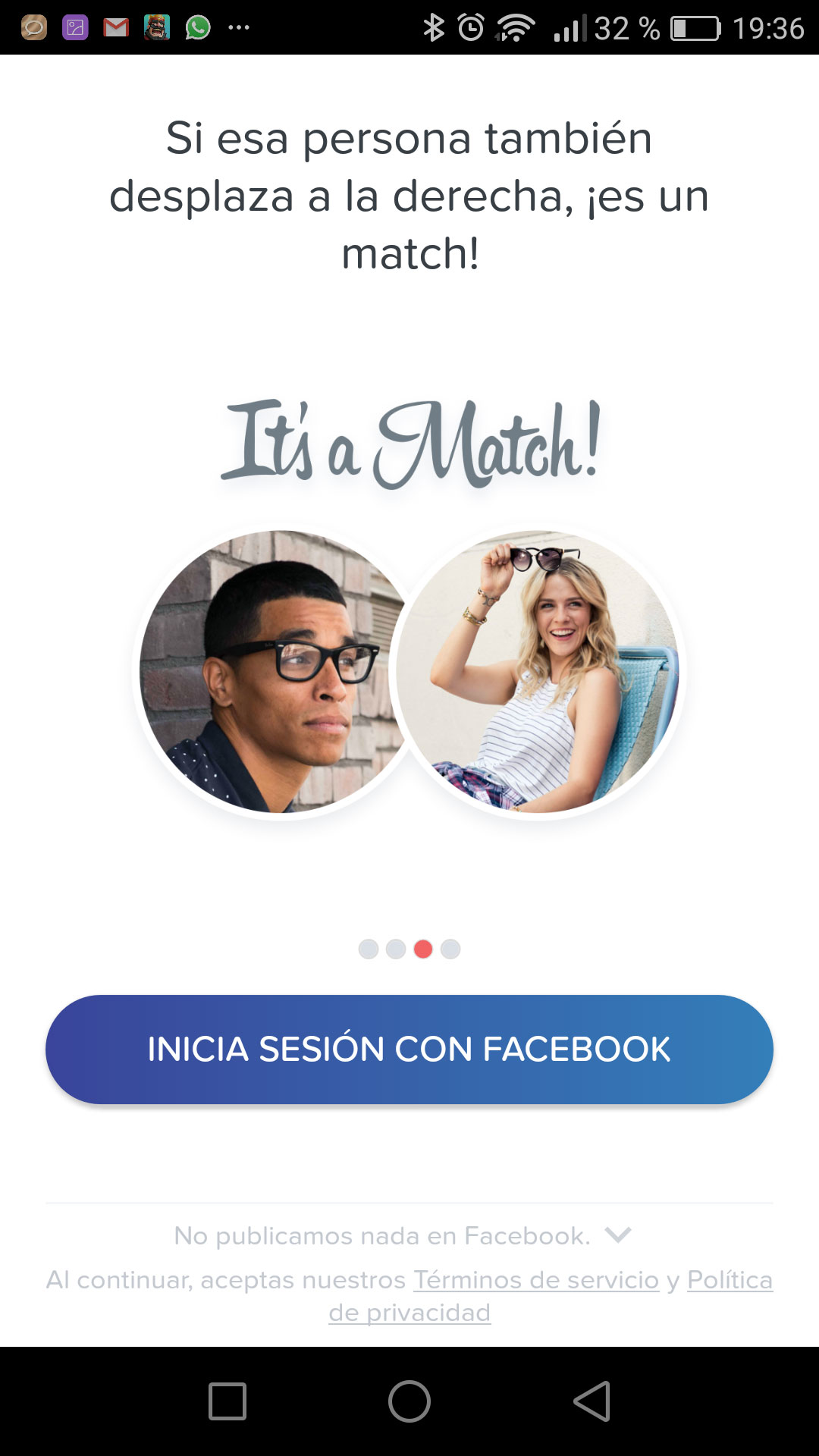Open the more notifications ellipsis
The image size is (819, 1456).
click(239, 28)
